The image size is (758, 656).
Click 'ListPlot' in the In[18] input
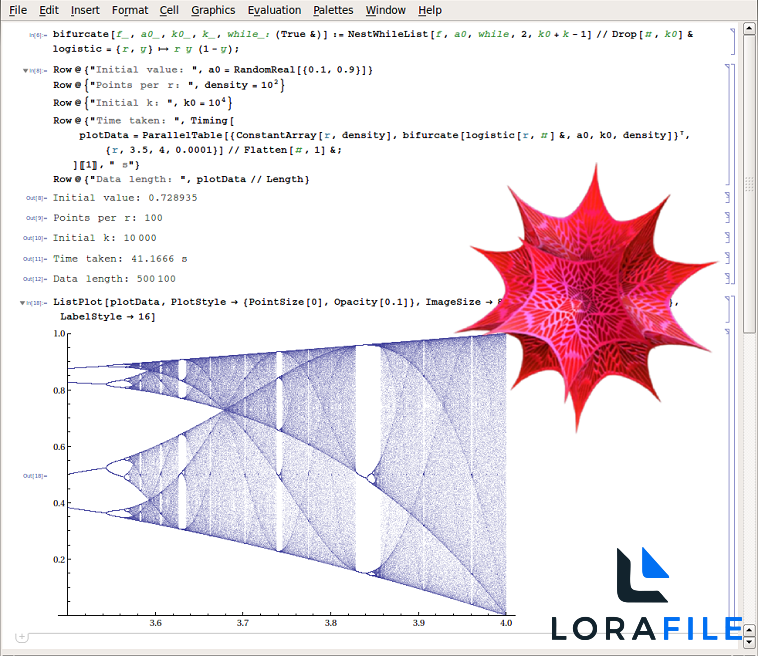pos(78,302)
